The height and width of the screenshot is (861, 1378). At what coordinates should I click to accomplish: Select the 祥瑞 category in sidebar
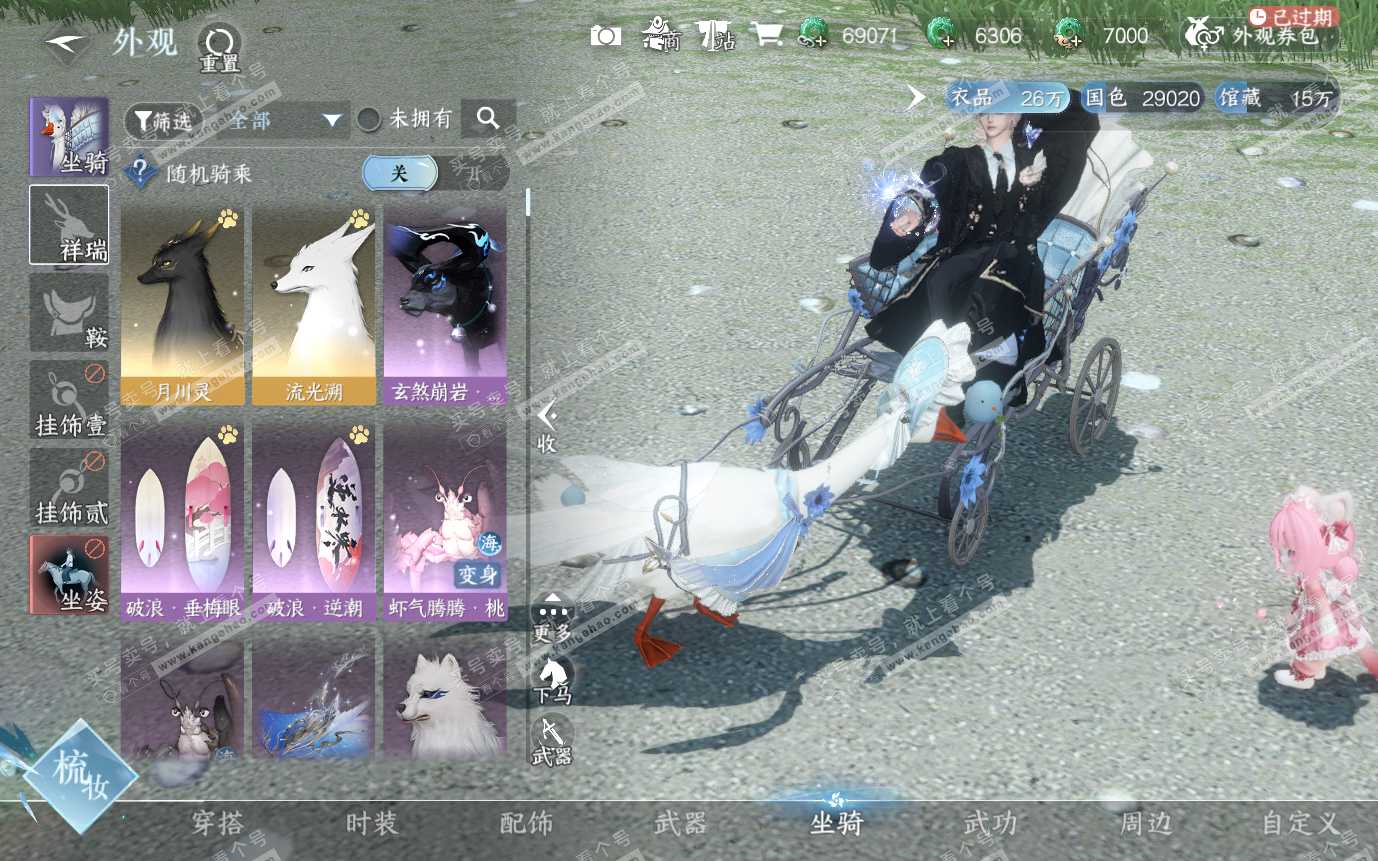[69, 224]
